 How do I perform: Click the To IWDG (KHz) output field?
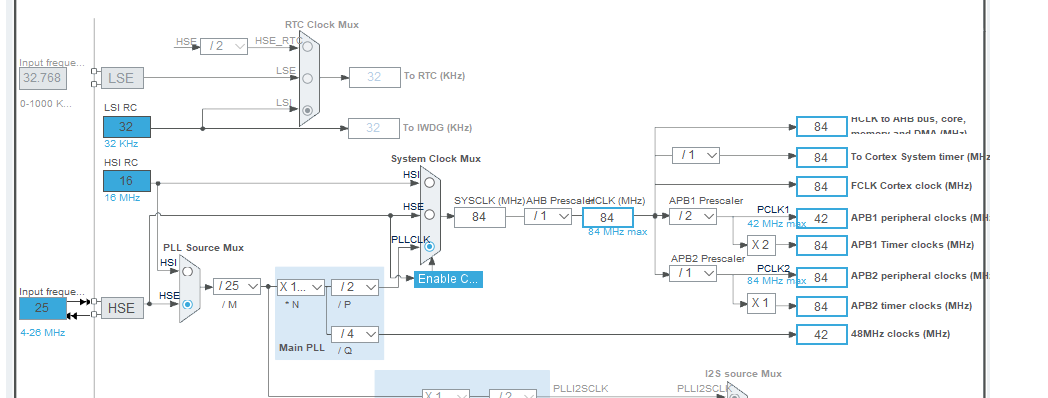(374, 128)
